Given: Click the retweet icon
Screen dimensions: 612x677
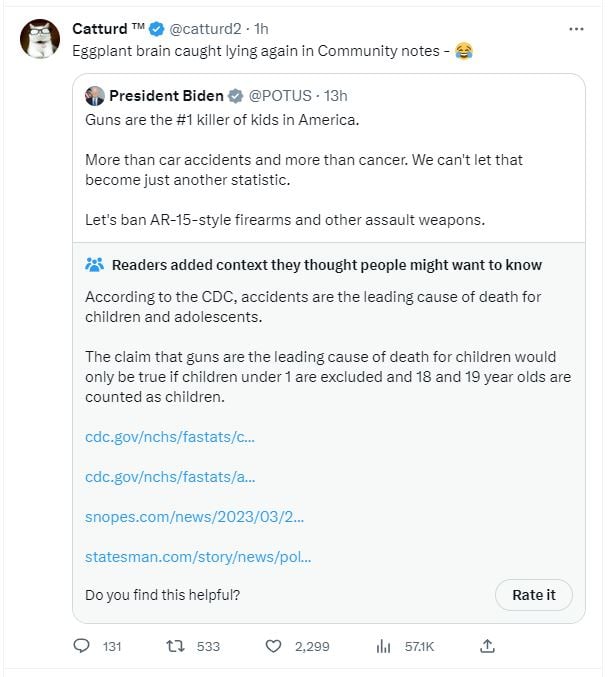Looking at the screenshot, I should point(177,647).
